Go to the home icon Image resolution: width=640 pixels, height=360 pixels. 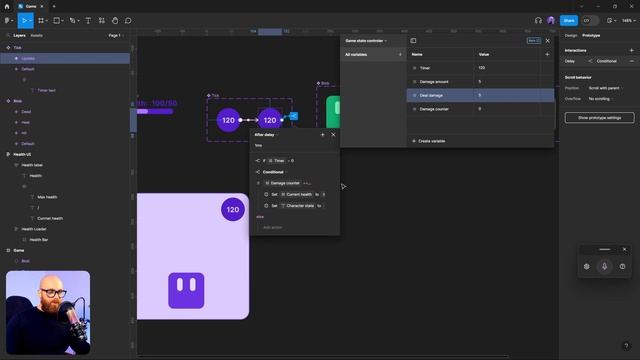pyautogui.click(x=7, y=7)
